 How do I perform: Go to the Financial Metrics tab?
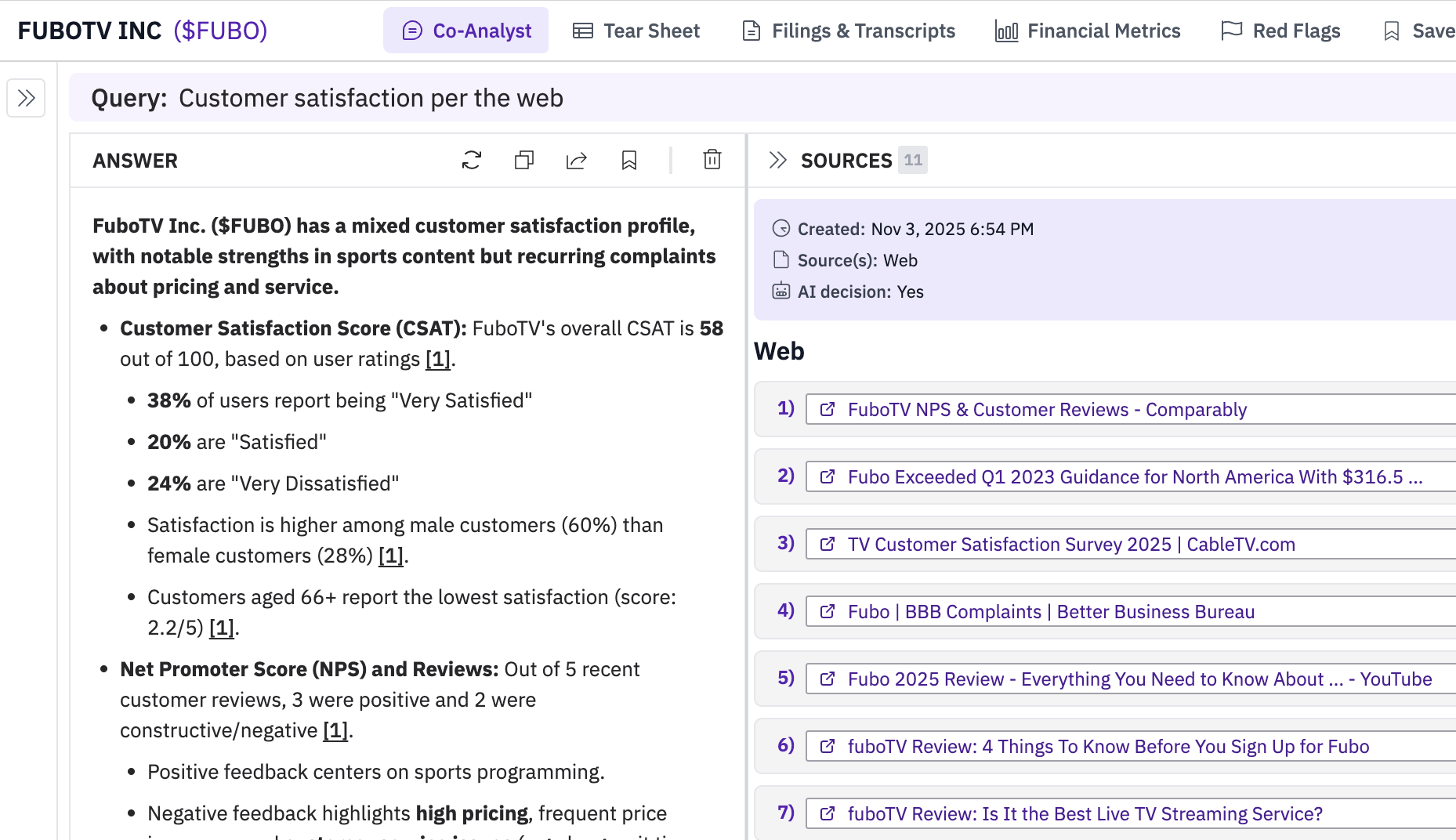(x=1088, y=31)
